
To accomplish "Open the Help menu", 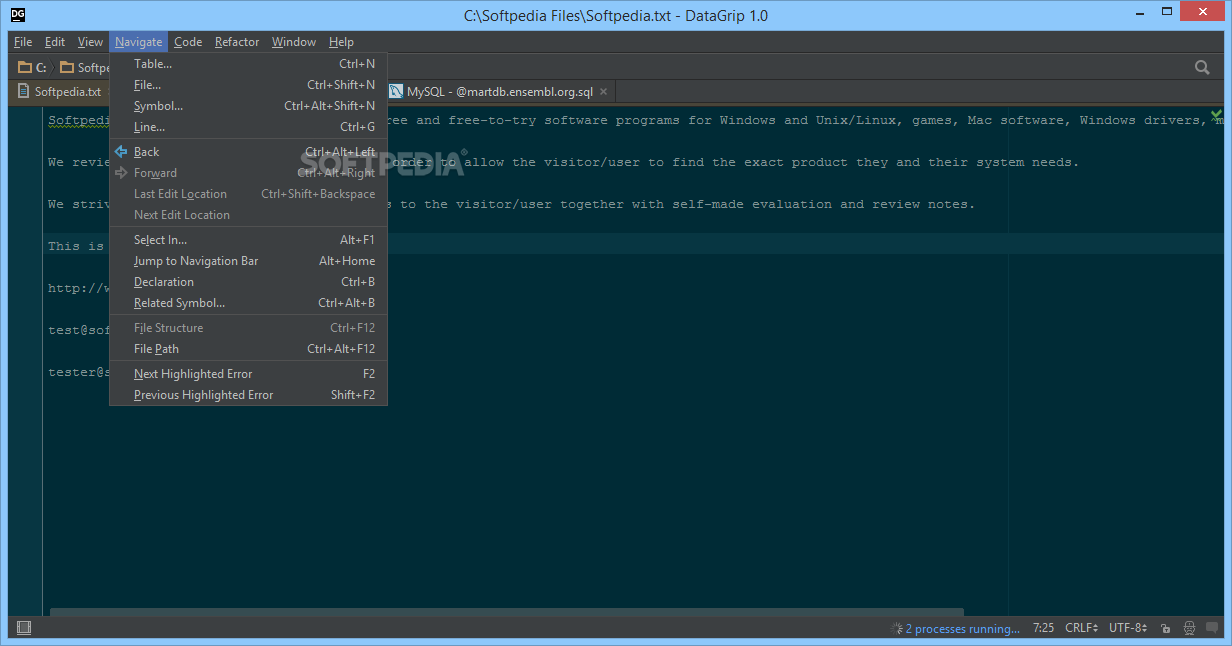I will click(x=341, y=42).
